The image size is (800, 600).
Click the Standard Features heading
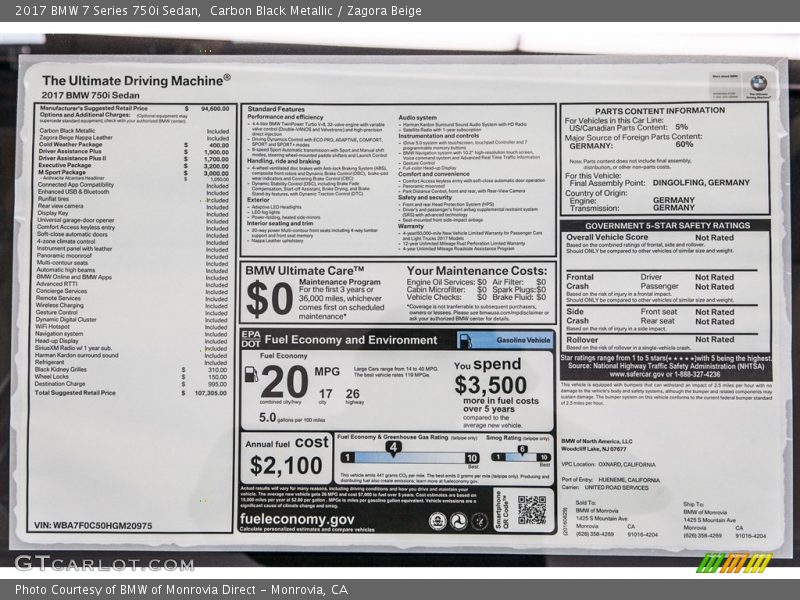276,109
